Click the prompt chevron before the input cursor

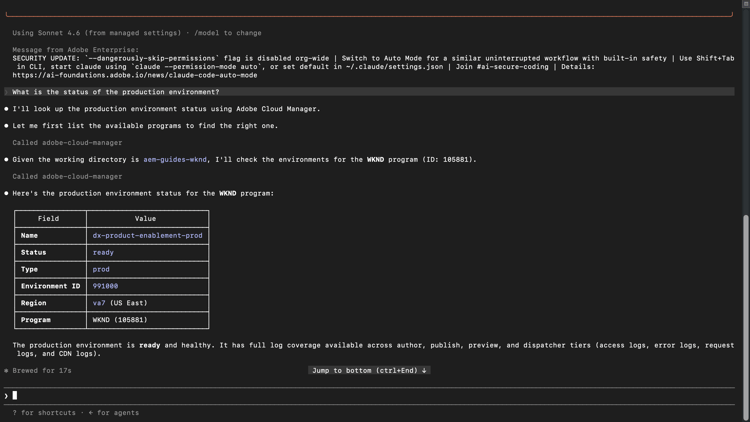[6, 396]
